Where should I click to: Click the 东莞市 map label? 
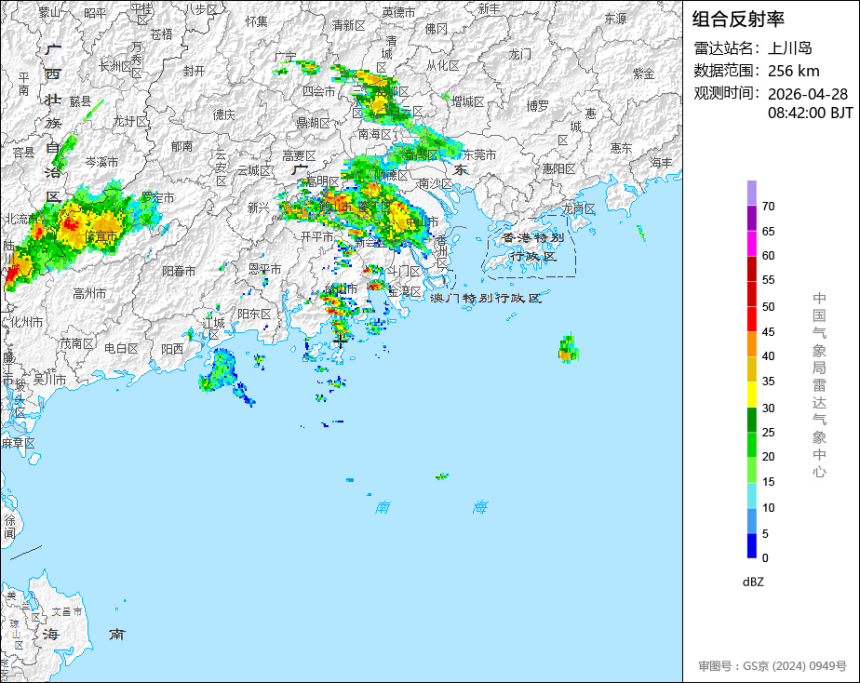tap(479, 155)
